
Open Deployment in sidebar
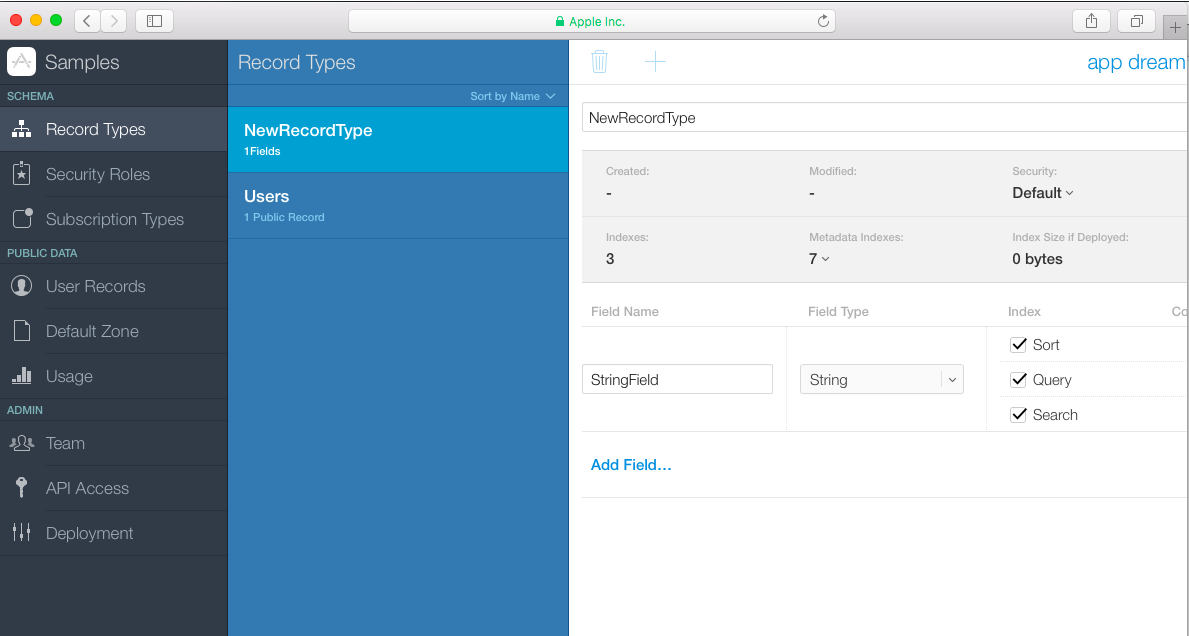[114, 532]
